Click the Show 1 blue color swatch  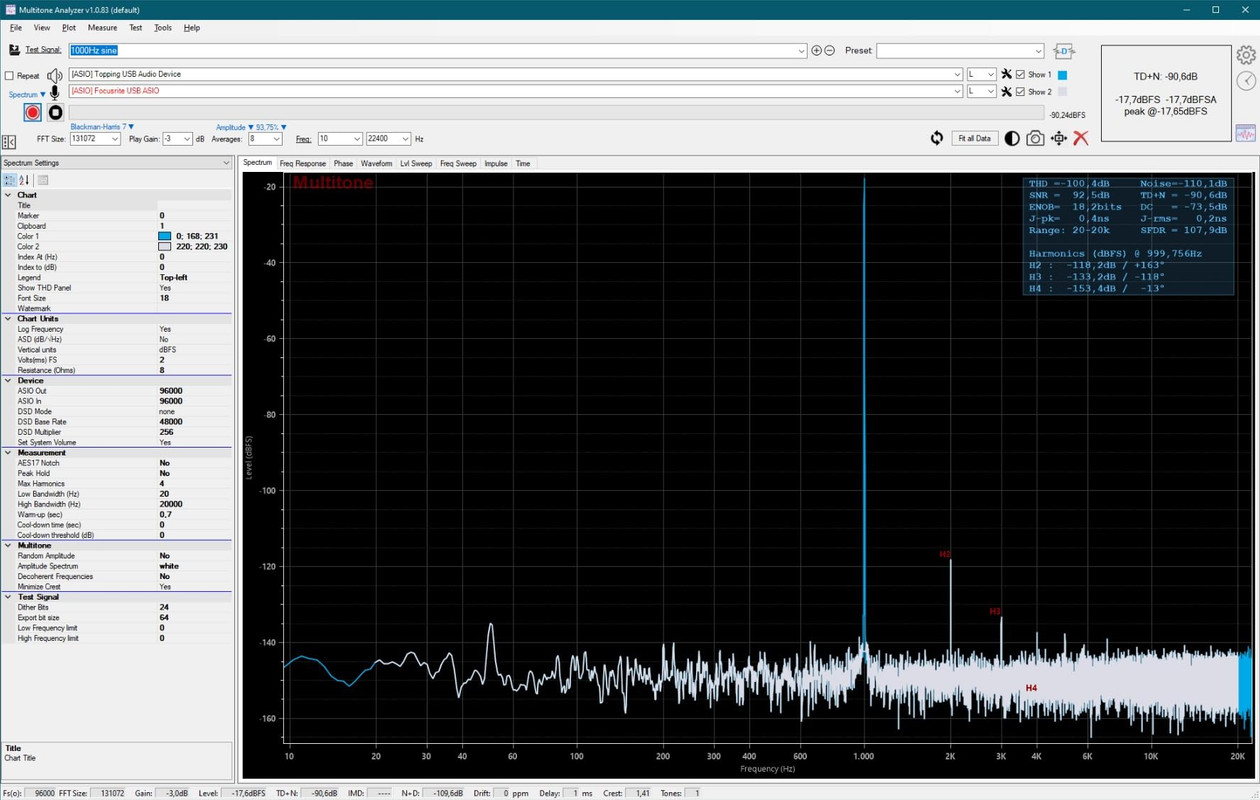pos(1062,75)
